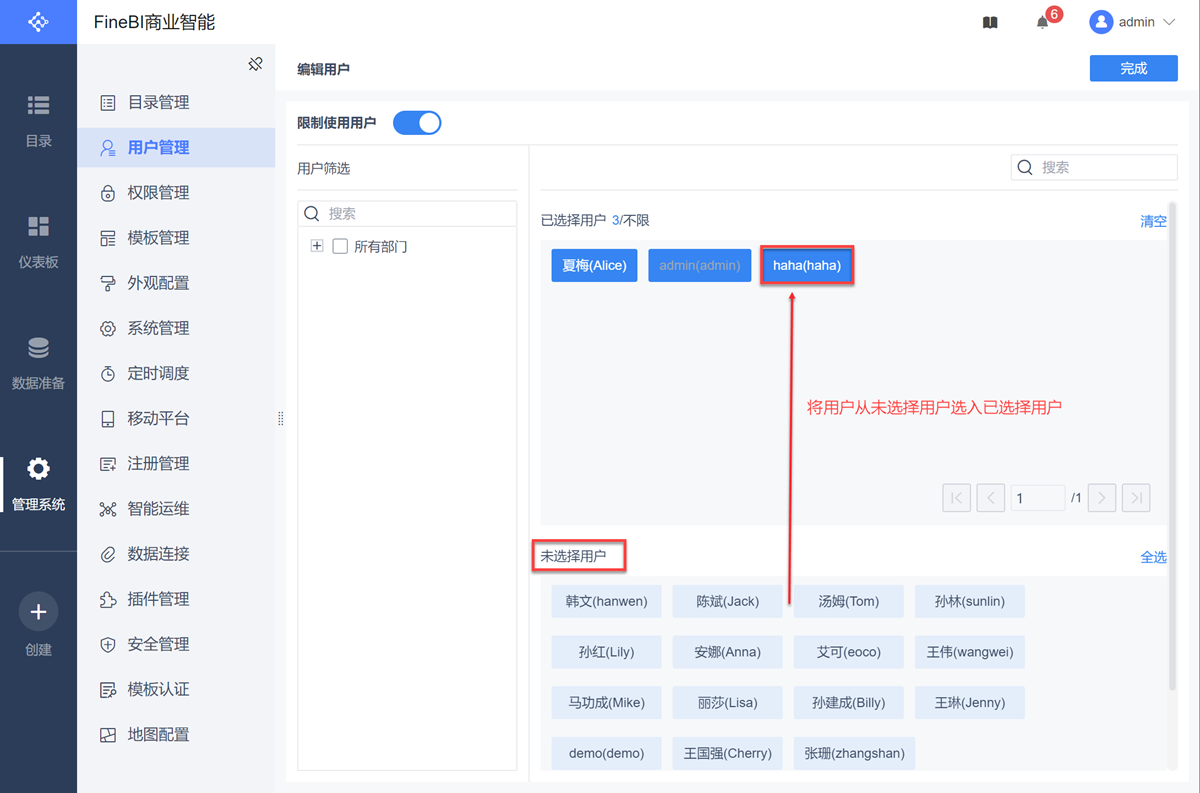Unpin the management menu with the pin icon

255,64
